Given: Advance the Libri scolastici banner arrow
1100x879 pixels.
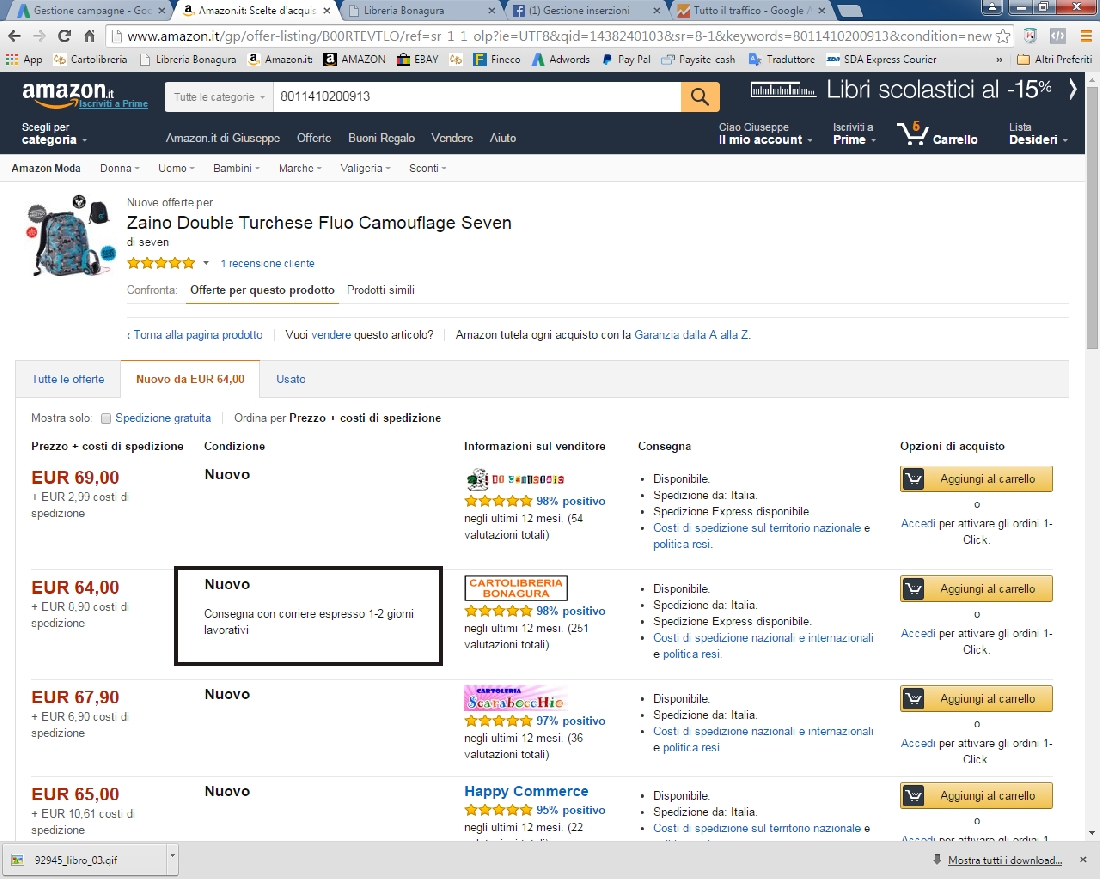Looking at the screenshot, I should tap(1072, 89).
